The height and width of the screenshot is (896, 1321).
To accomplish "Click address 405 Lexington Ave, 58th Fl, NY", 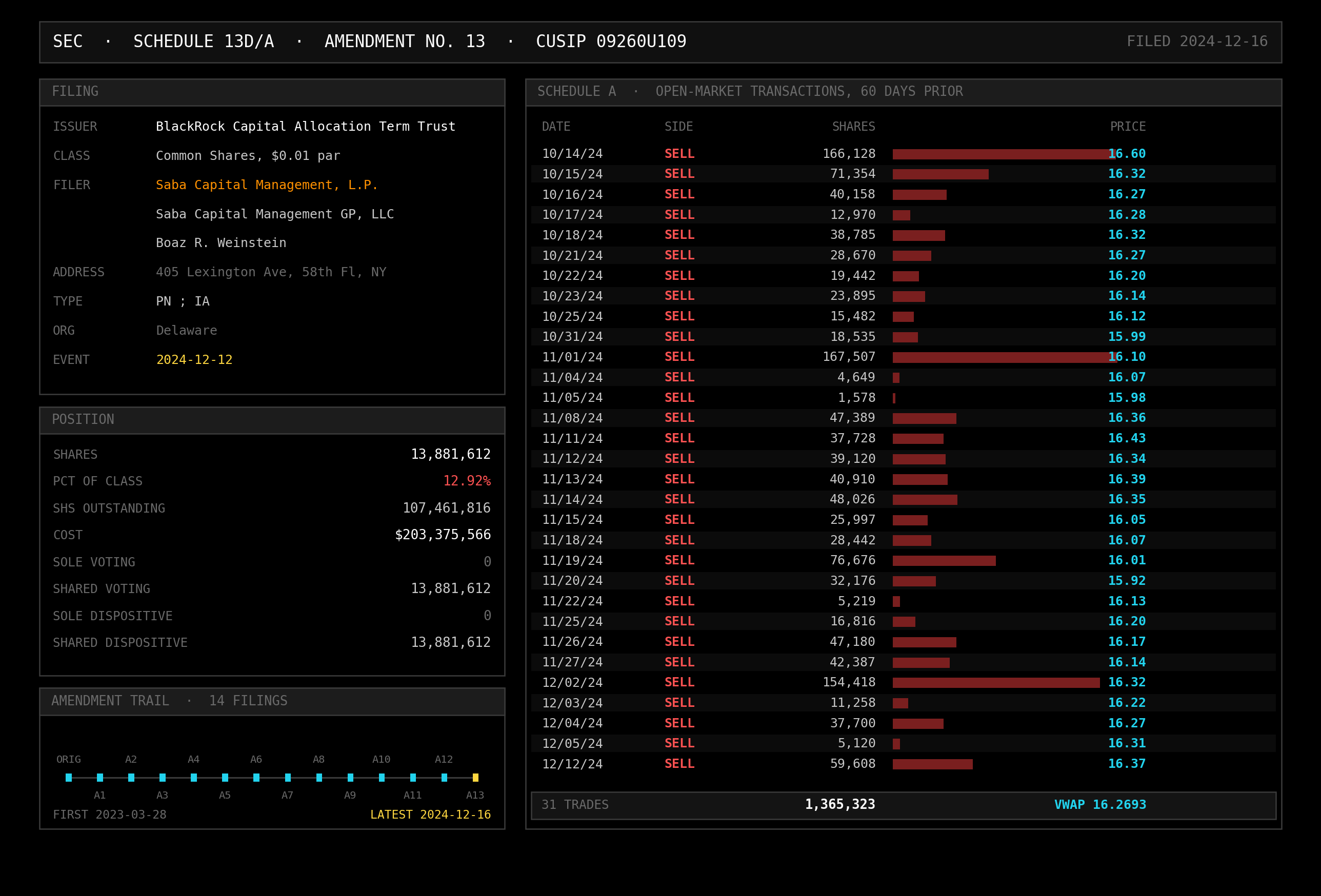I will [271, 272].
